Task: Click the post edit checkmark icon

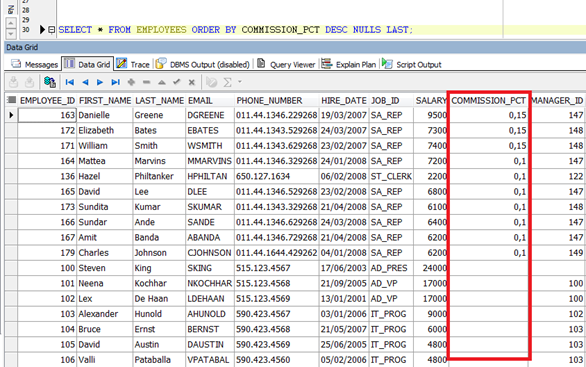Action: 176,82
